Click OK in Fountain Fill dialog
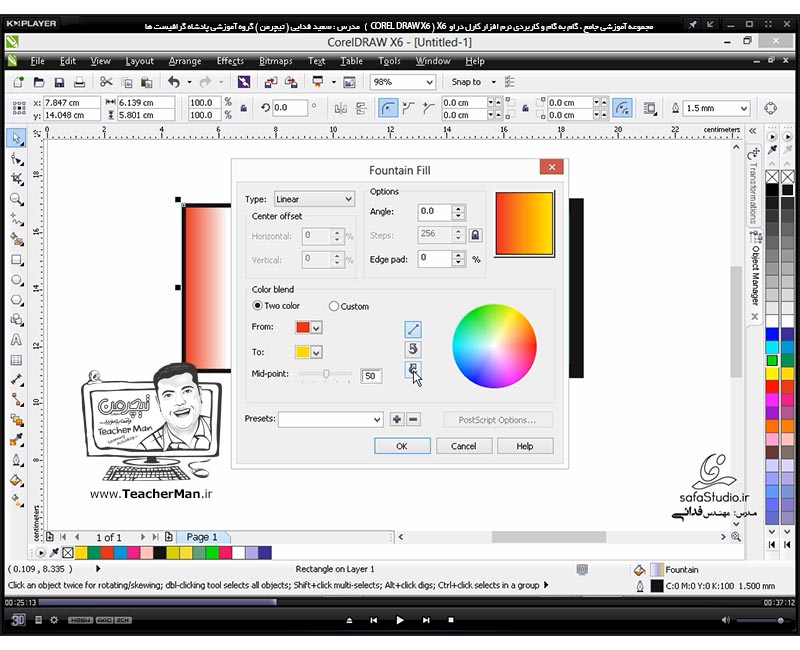 [x=402, y=446]
